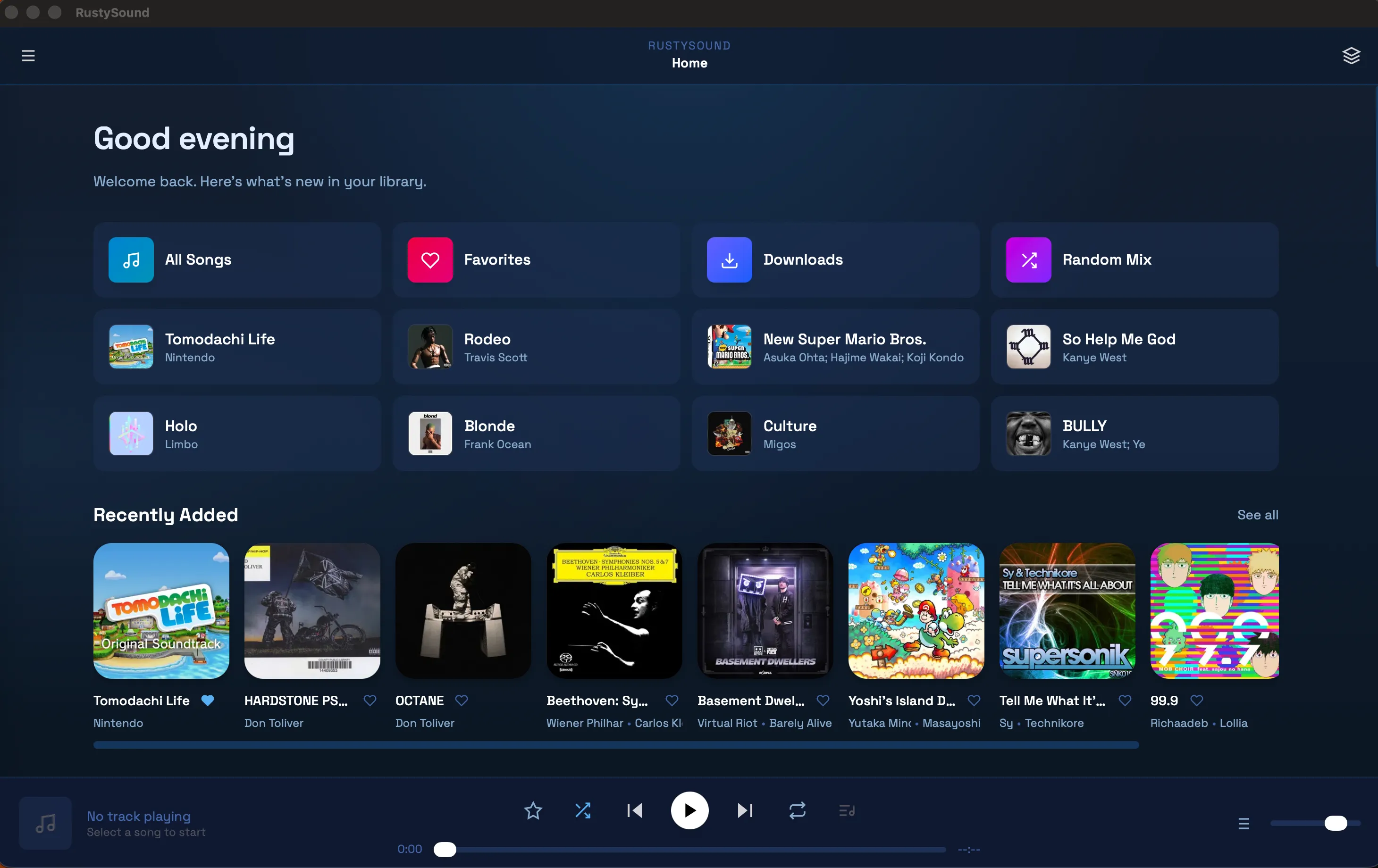Open Downloads via the download icon

[729, 260]
